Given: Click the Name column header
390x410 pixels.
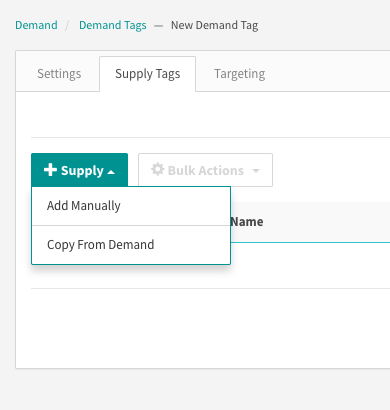Looking at the screenshot, I should coord(247,222).
